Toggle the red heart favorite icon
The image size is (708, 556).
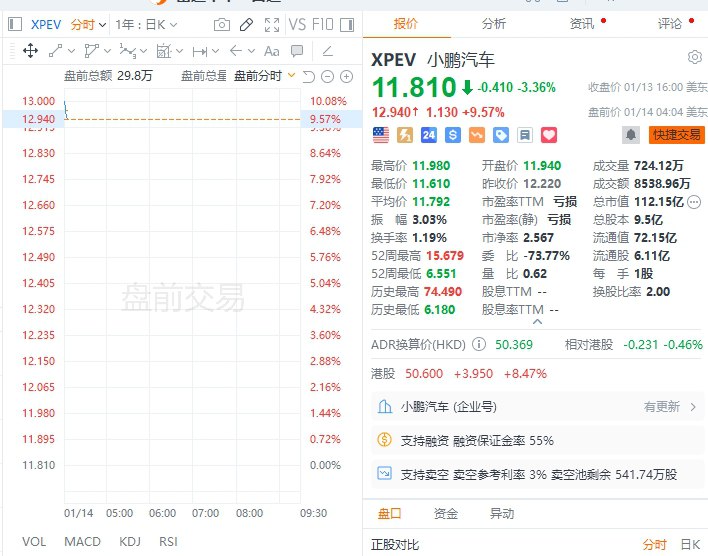point(549,135)
